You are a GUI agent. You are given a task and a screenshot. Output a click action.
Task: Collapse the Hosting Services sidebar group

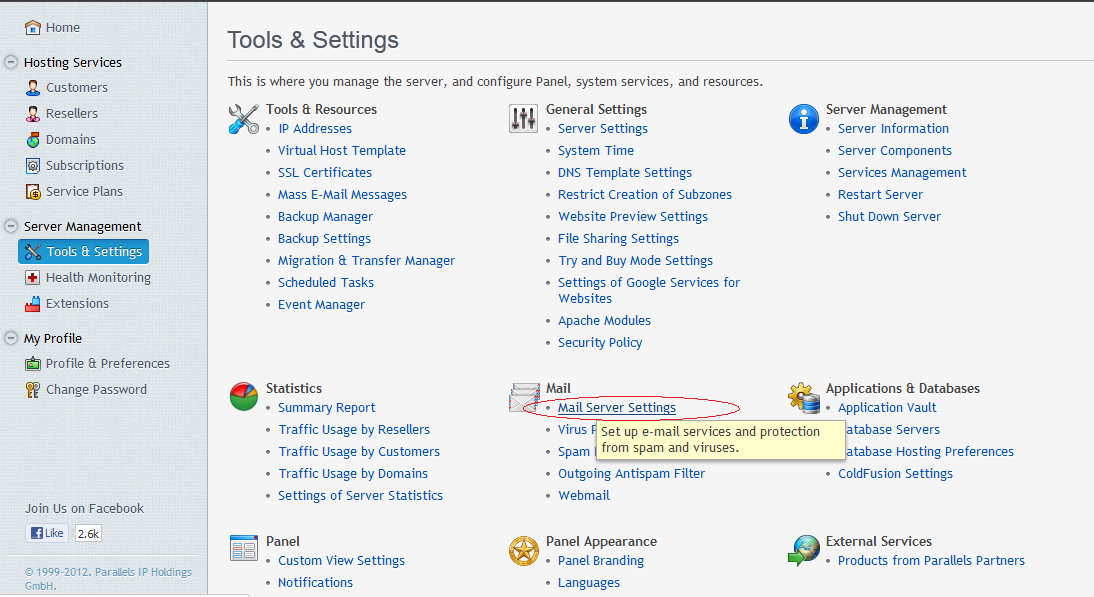pyautogui.click(x=11, y=62)
